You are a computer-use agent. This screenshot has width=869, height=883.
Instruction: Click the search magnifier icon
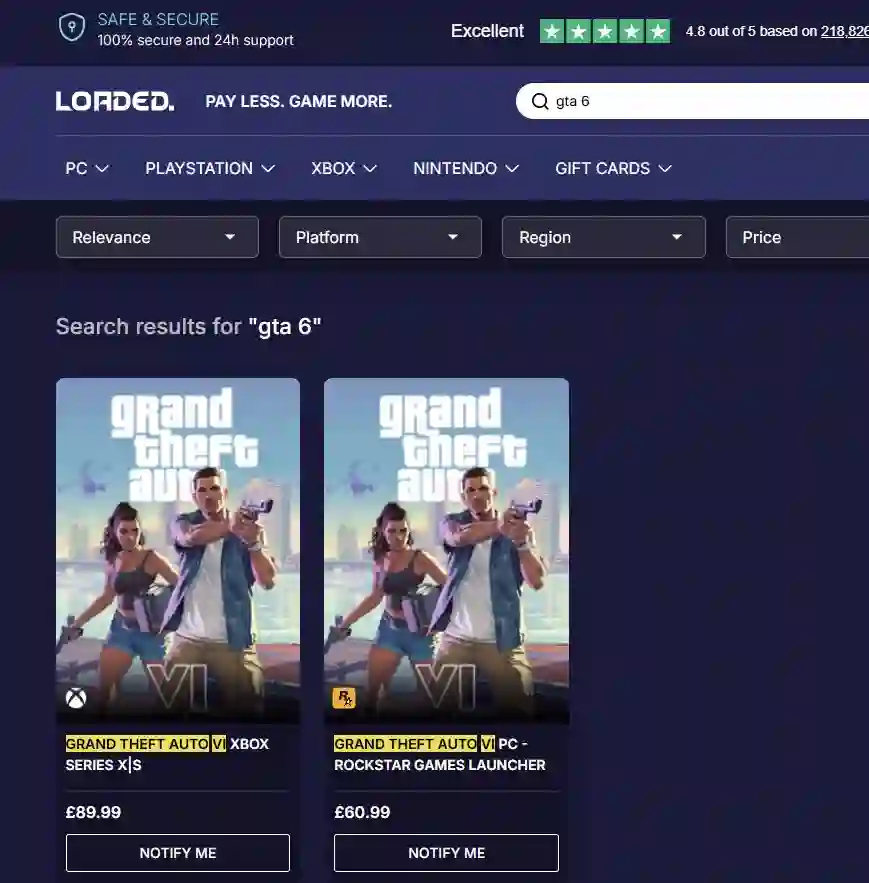point(540,101)
